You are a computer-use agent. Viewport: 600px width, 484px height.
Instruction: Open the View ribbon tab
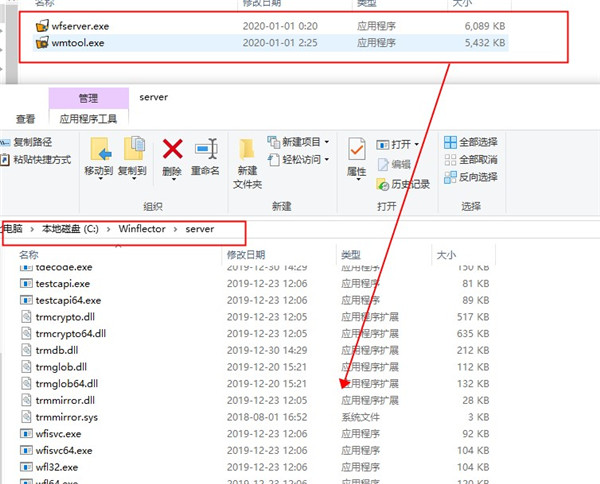25,119
